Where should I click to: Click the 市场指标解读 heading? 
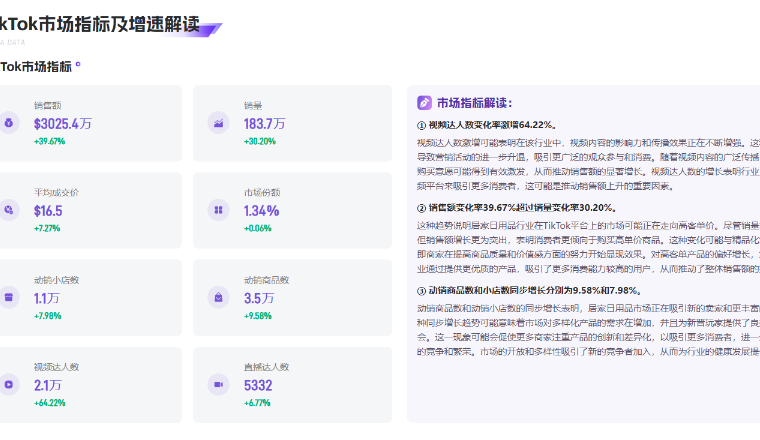pos(475,103)
